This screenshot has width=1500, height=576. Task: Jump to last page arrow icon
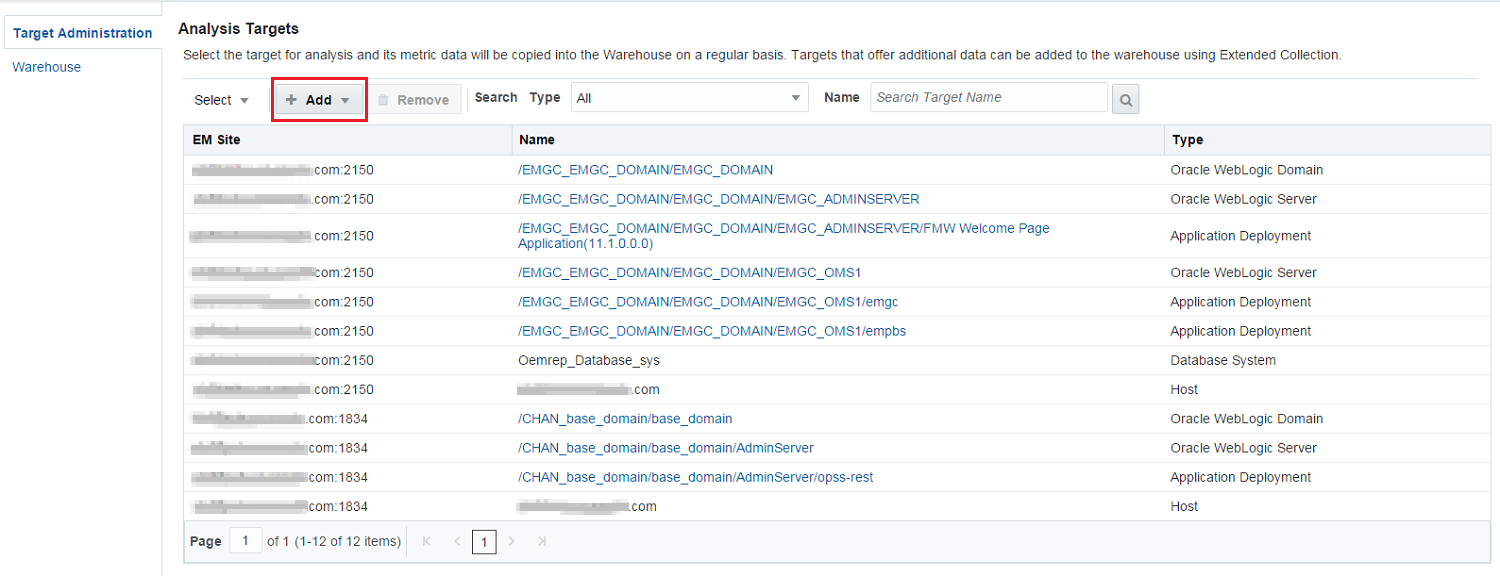[542, 541]
